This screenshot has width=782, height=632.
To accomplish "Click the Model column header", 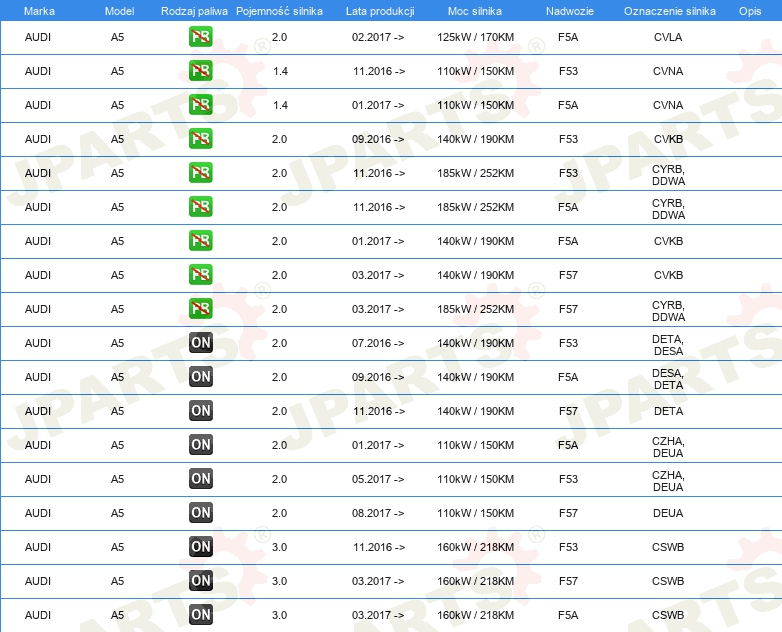I will click(119, 11).
